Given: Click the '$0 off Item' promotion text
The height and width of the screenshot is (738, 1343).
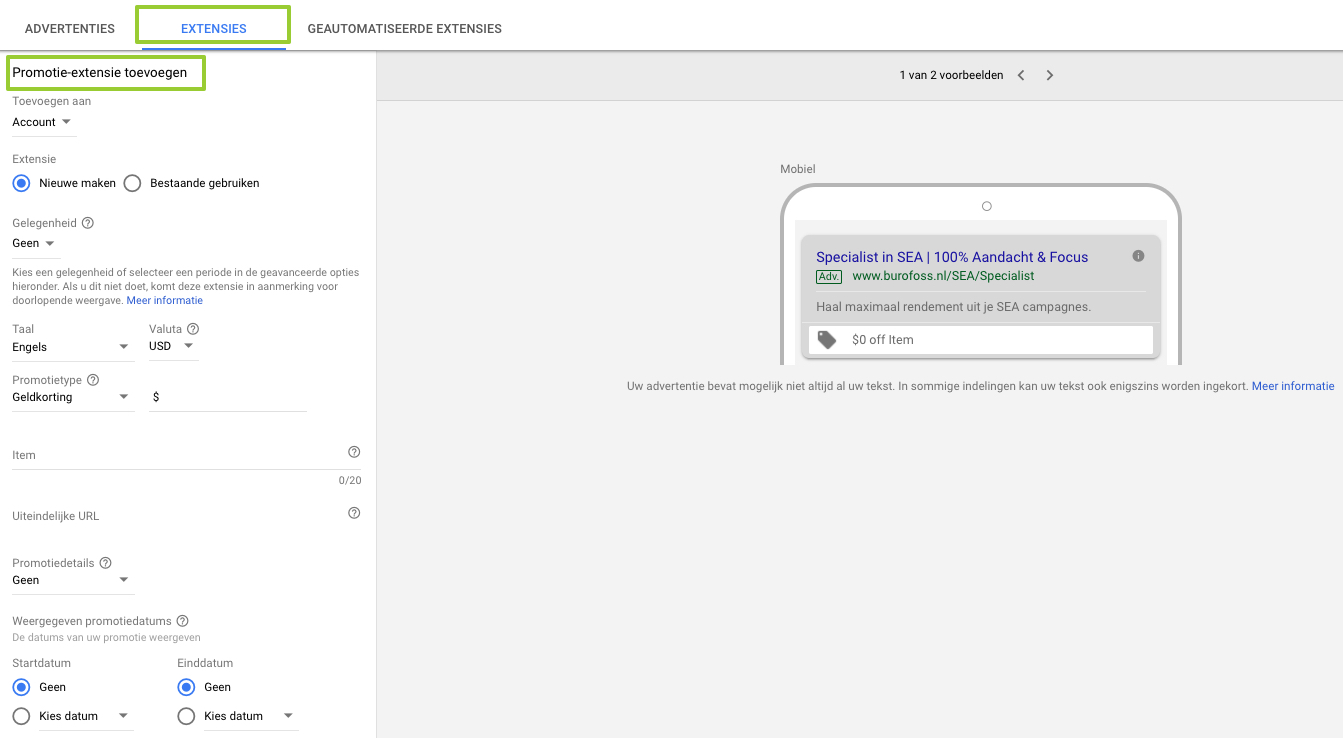Looking at the screenshot, I should coord(883,340).
